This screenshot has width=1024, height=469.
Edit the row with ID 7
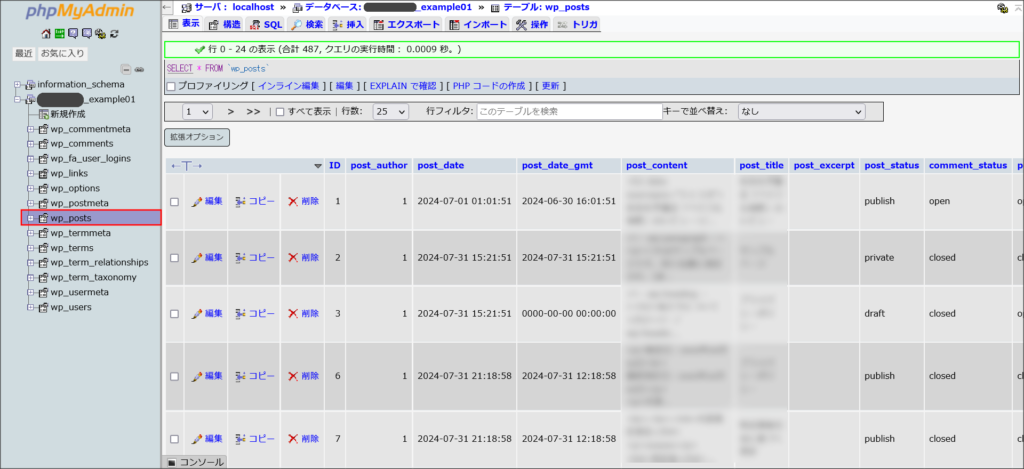coord(207,439)
